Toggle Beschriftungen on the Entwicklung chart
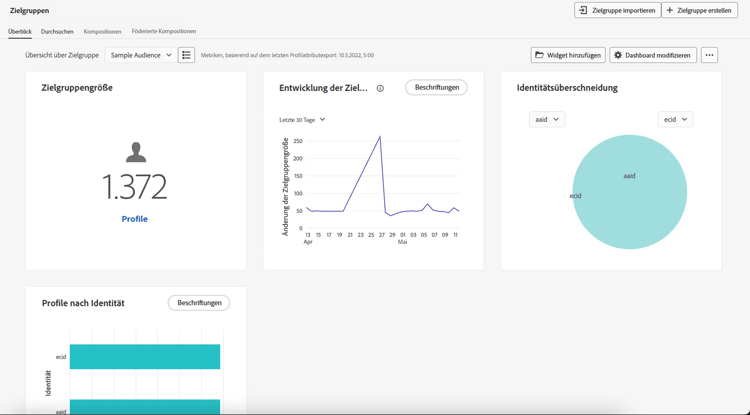This screenshot has width=750, height=415. pos(436,87)
